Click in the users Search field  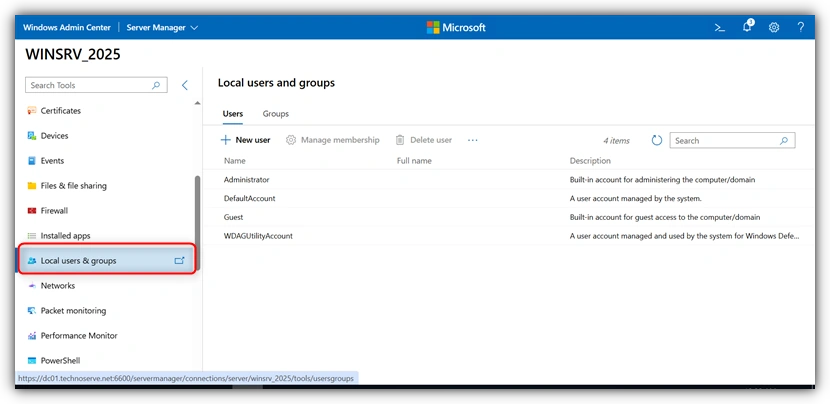tap(733, 140)
